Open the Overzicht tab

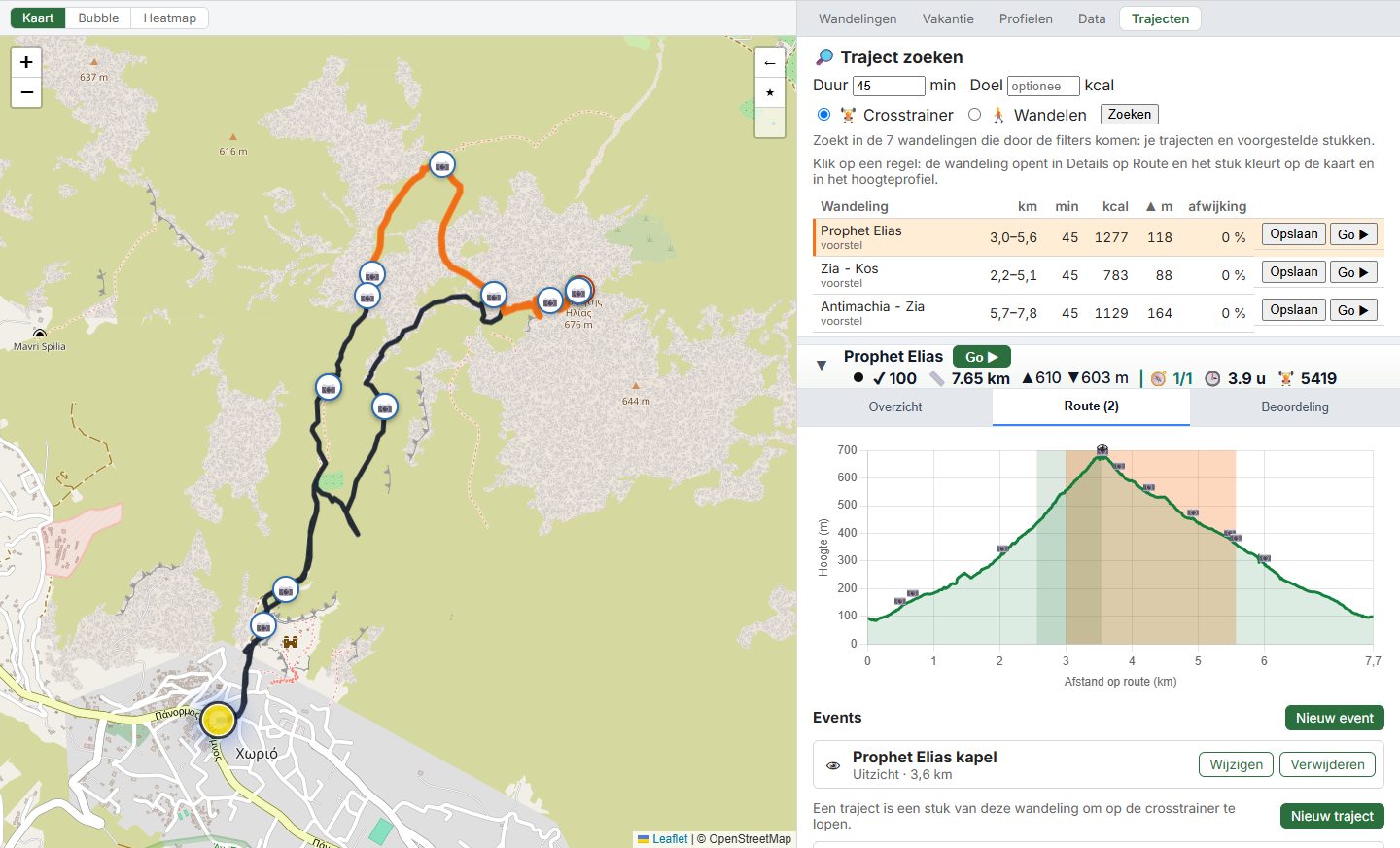point(895,406)
